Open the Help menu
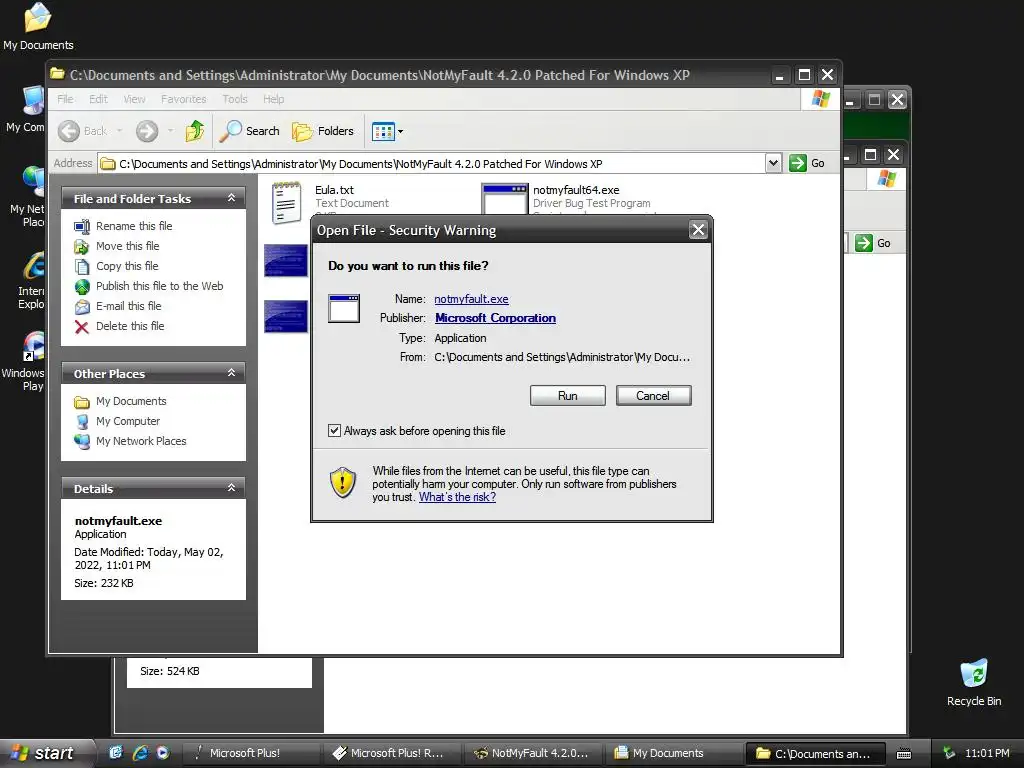This screenshot has height=768, width=1024. [x=274, y=99]
